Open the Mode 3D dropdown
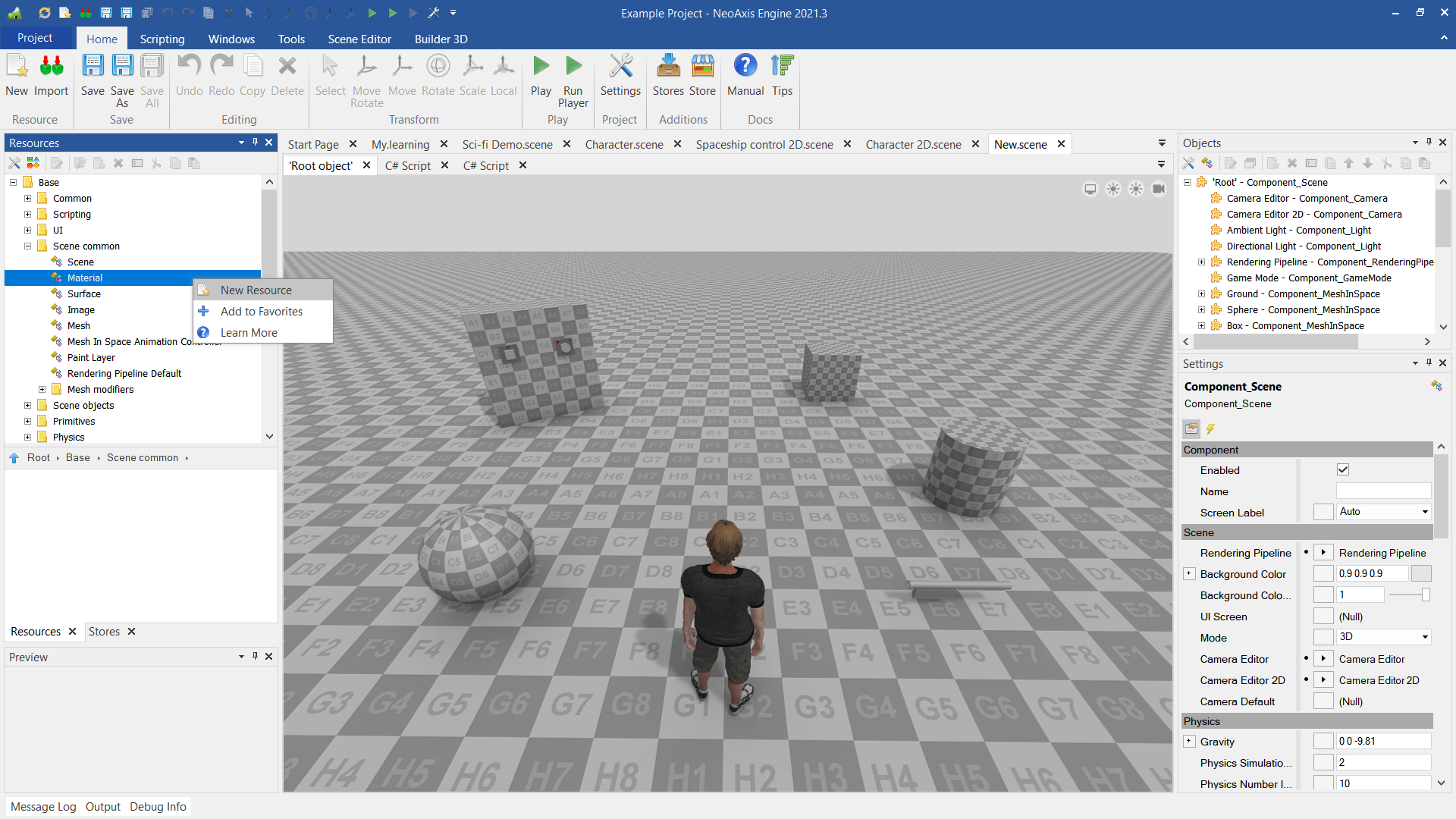Screen dimensions: 1456x819 click(x=1383, y=637)
